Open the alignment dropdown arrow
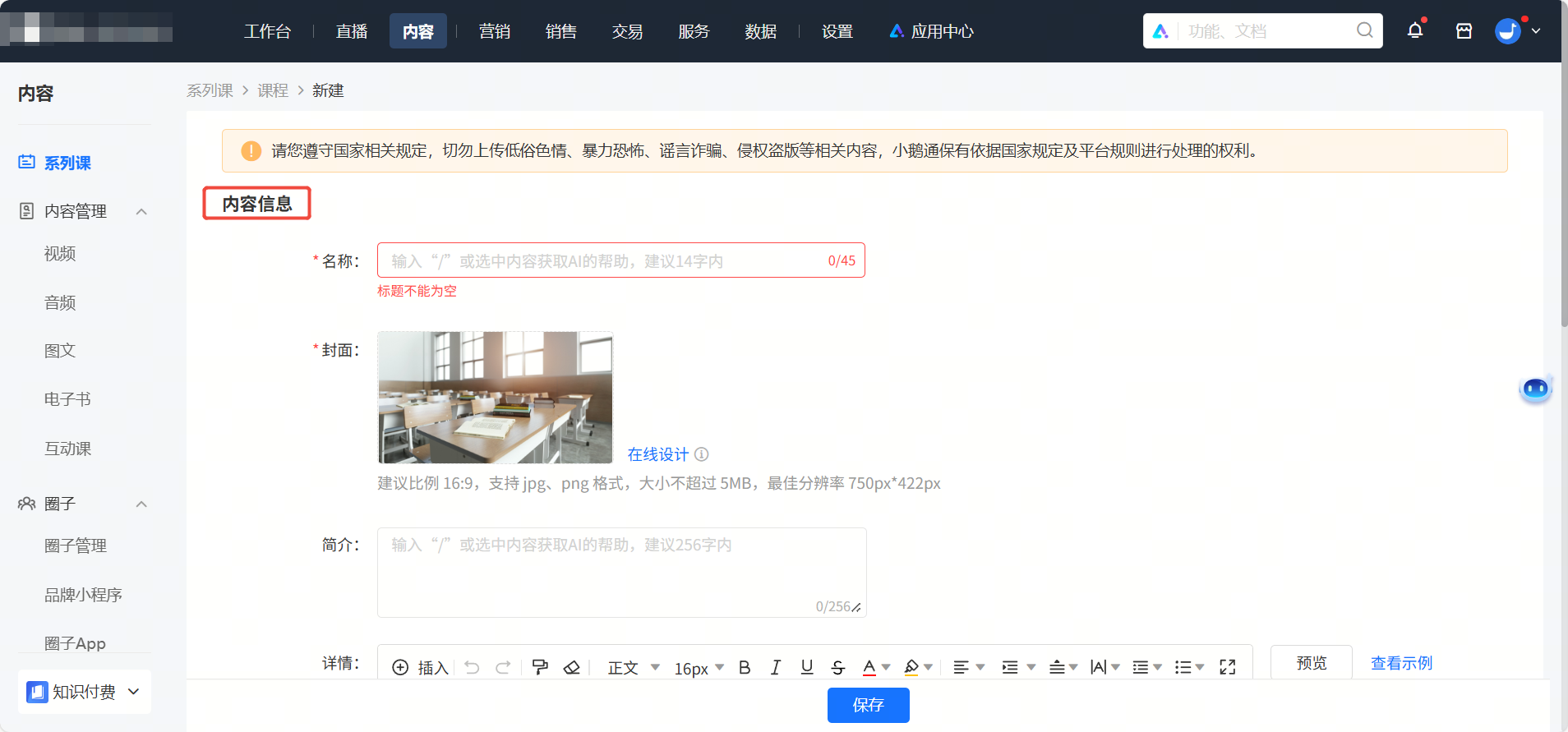 tap(980, 667)
